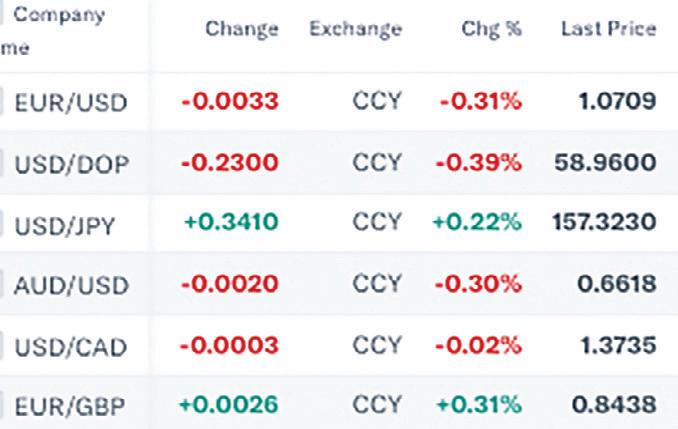Click the -0.39% change value for USD/DOP
This screenshot has height=429, width=678.
pyautogui.click(x=479, y=163)
